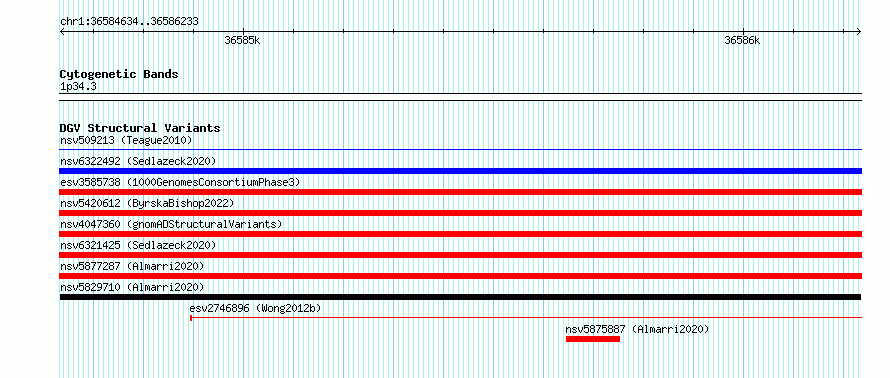This screenshot has width=890, height=378.
Task: Click the red bar under nsv6321425
Action: click(x=460, y=255)
